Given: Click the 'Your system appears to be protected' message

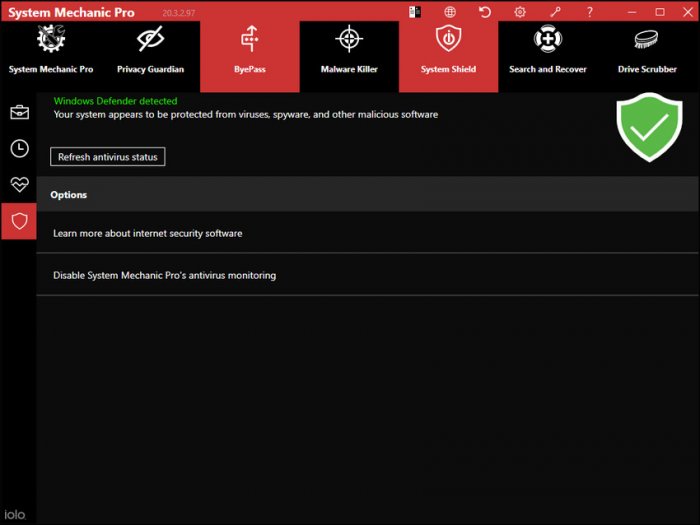Looking at the screenshot, I should pos(246,115).
